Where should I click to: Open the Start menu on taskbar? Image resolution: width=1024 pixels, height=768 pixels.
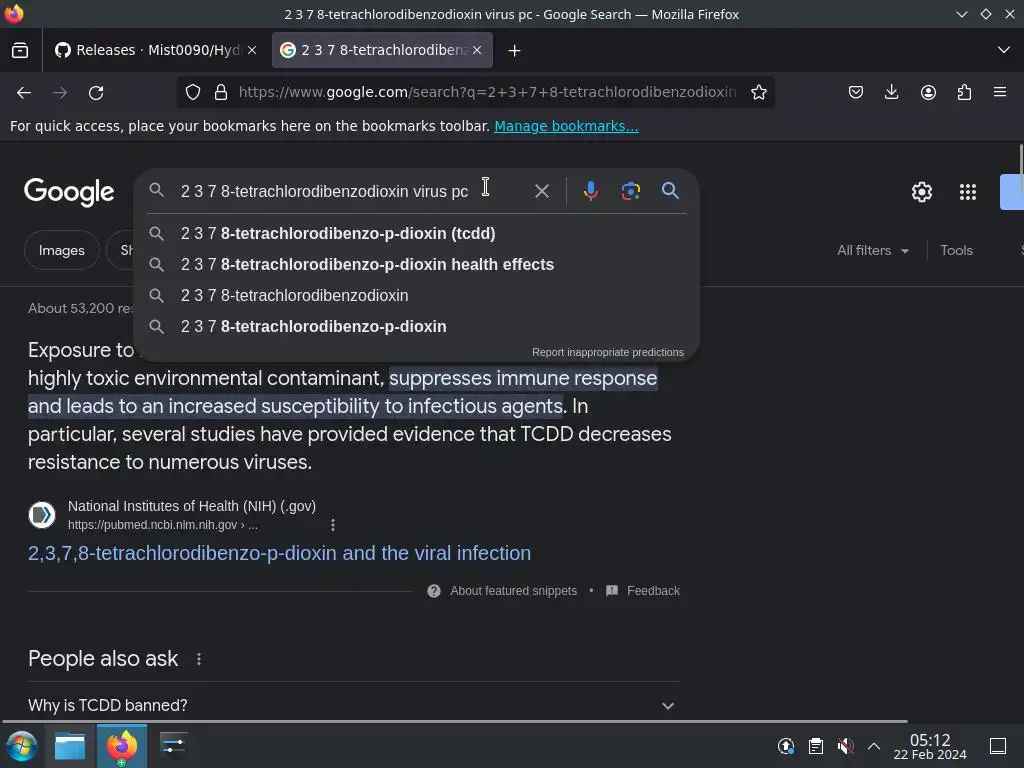click(22, 746)
